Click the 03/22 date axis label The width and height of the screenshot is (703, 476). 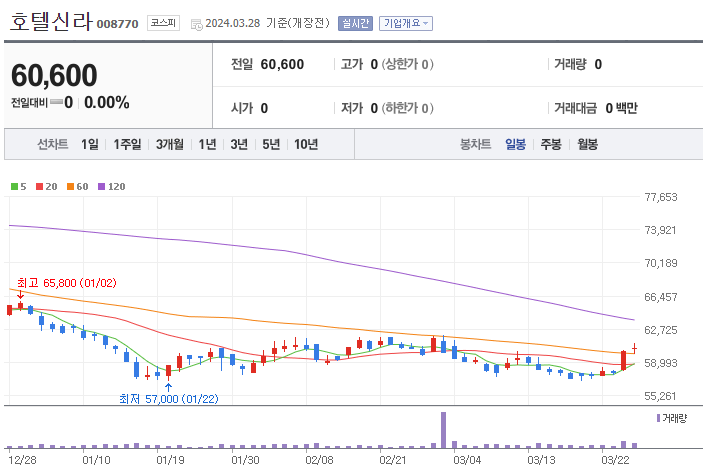pos(615,460)
